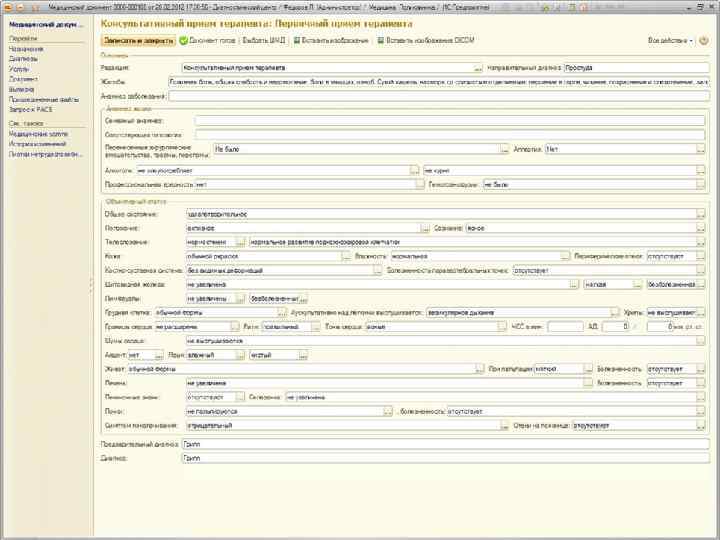Expand the Аппетит field choice list
The width and height of the screenshot is (720, 540).
(702, 149)
